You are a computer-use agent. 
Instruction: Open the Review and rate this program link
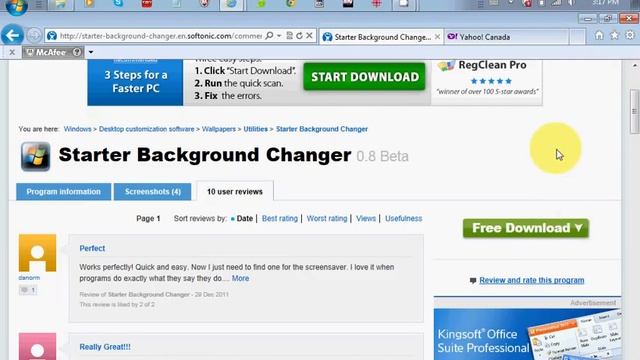point(531,280)
